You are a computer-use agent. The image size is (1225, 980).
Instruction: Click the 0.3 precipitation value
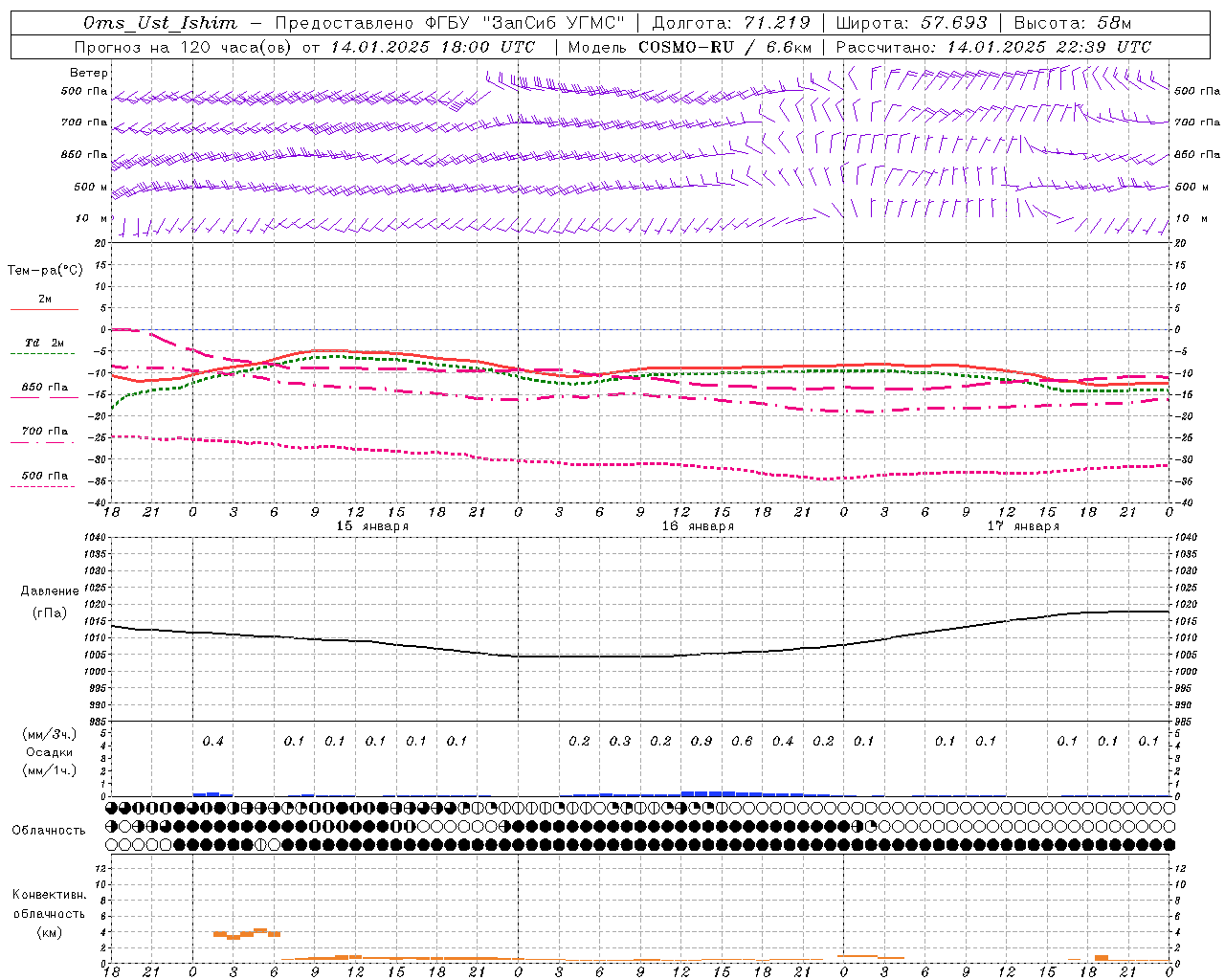pos(620,741)
